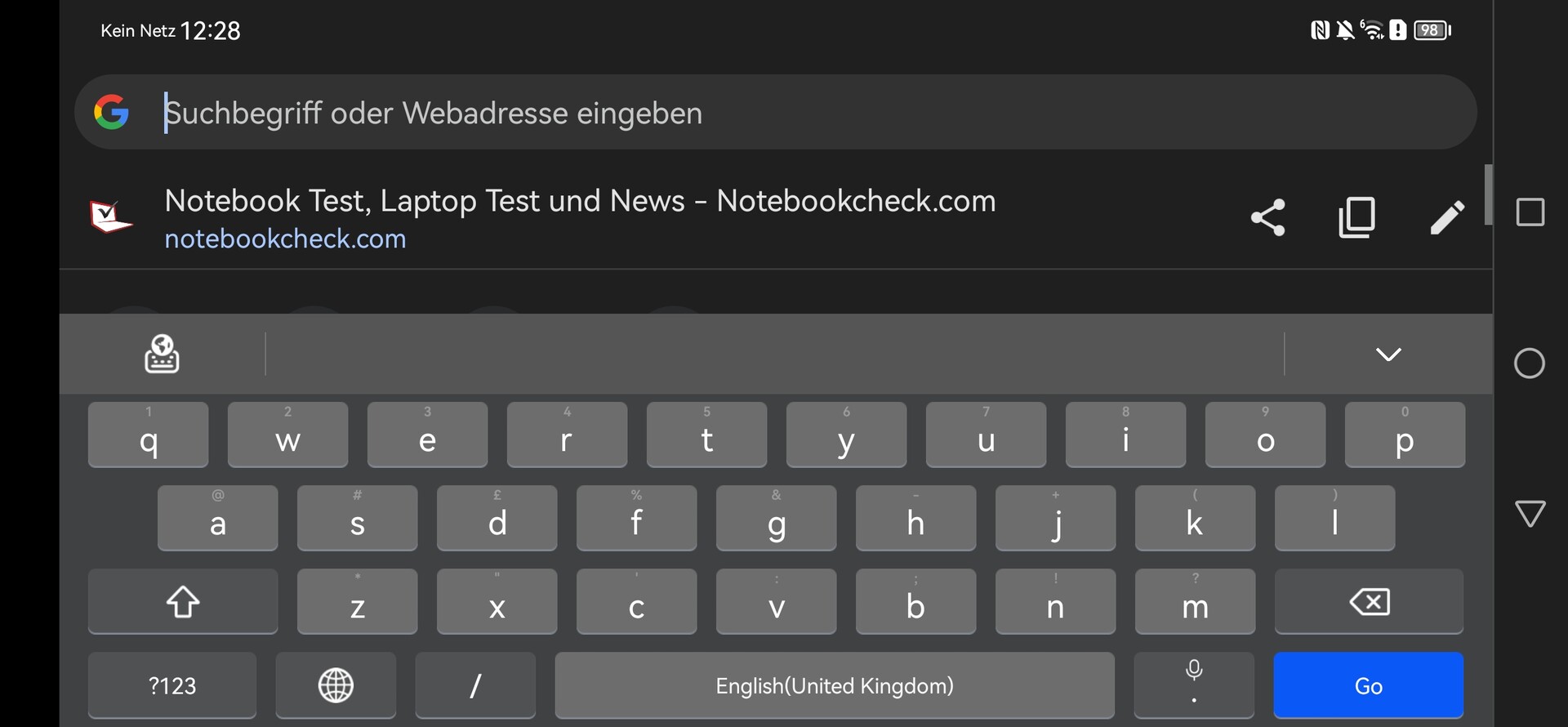This screenshot has width=1568, height=727.
Task: Switch to the ?123 symbols layout
Action: [x=172, y=685]
